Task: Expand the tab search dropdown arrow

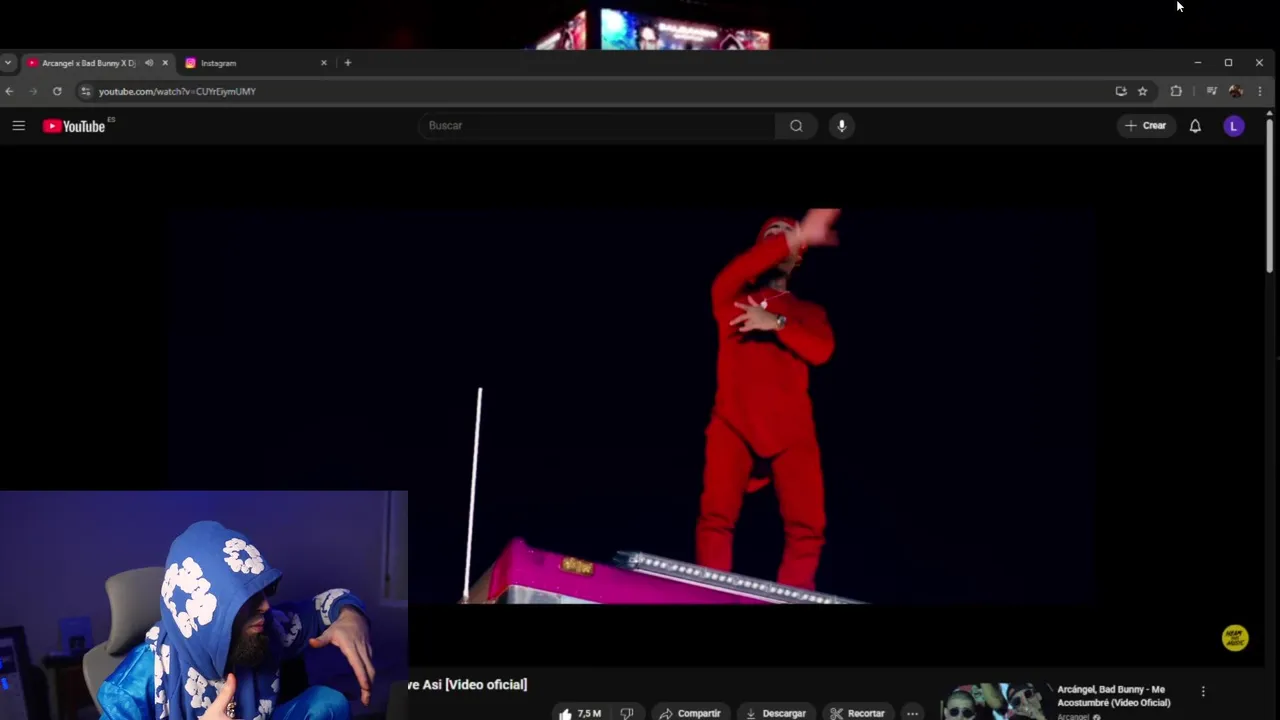Action: point(8,63)
